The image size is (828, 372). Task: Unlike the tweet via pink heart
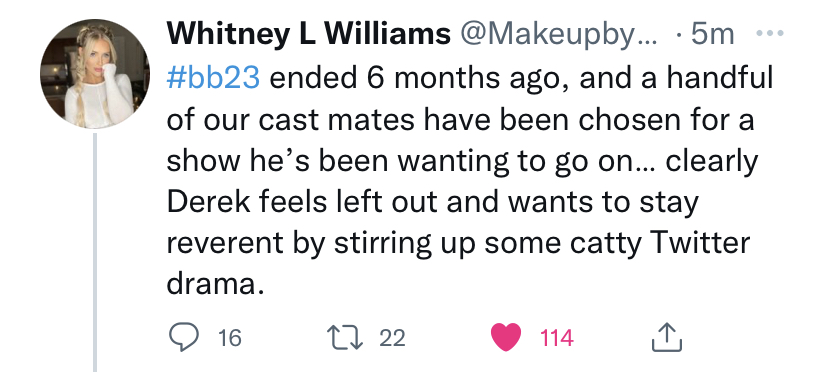(506, 337)
